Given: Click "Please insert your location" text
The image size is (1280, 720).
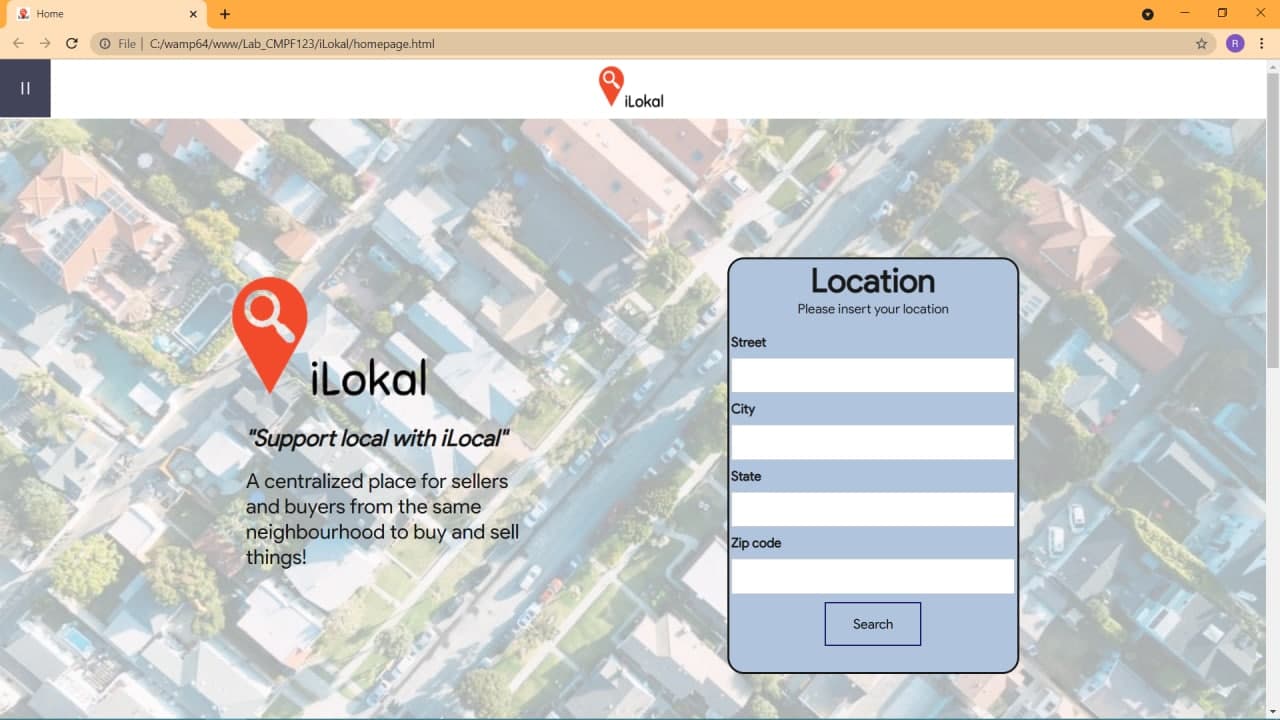Looking at the screenshot, I should (x=873, y=309).
